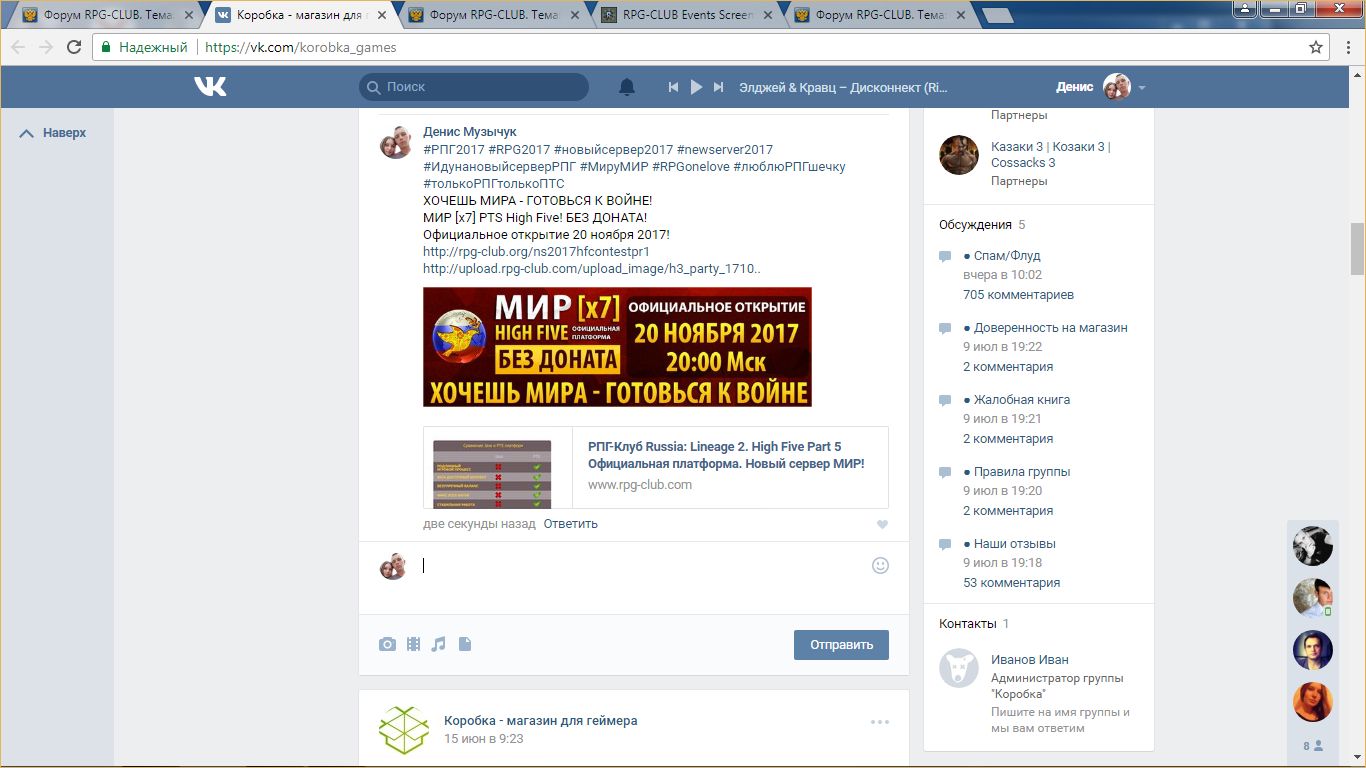
Task: Open the upload.rpg-club.com image link
Action: [592, 269]
